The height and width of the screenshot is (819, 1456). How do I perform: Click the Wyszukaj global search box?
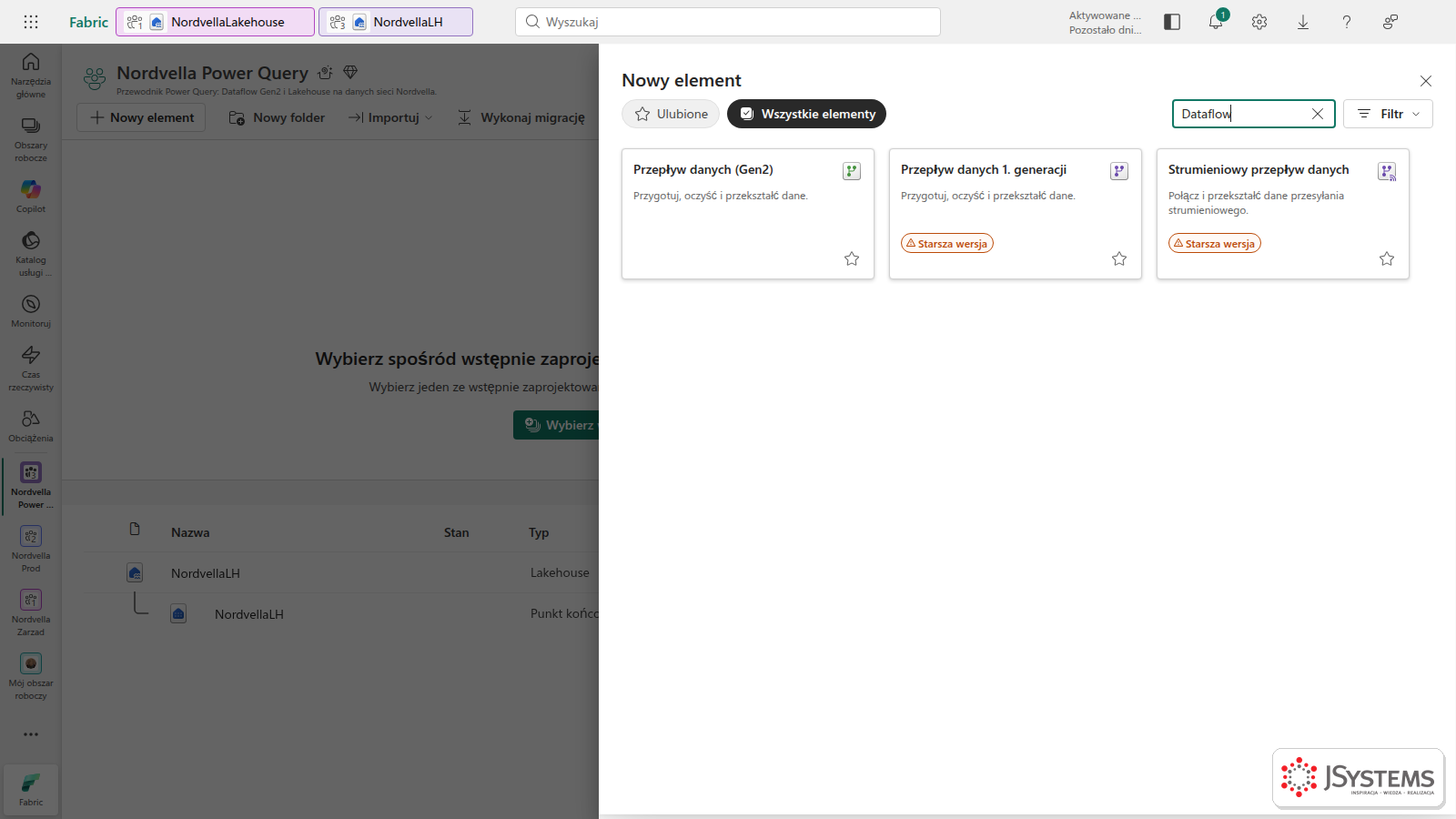(728, 22)
